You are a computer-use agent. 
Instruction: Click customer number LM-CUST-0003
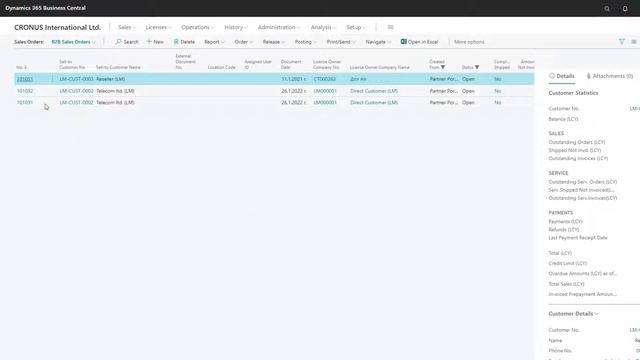coord(76,79)
